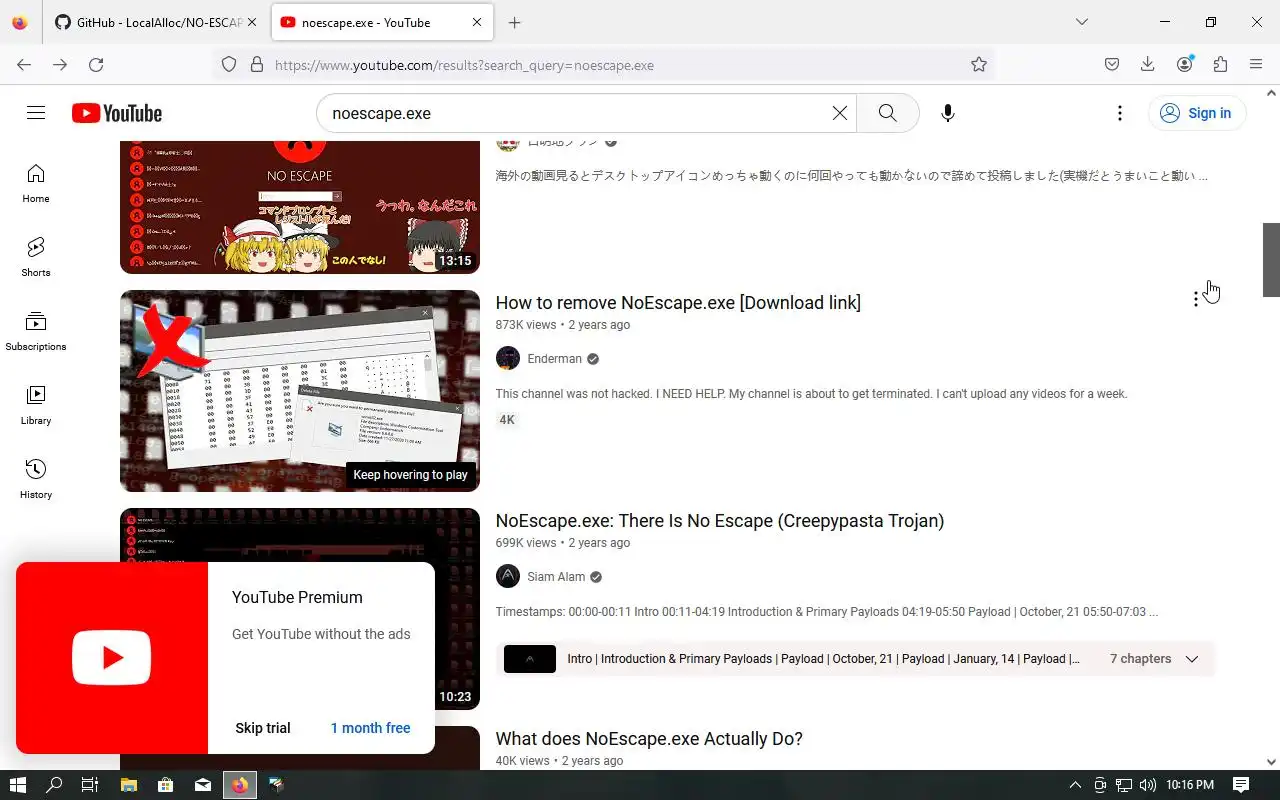Open the YouTube guide hamburger menu

36,113
